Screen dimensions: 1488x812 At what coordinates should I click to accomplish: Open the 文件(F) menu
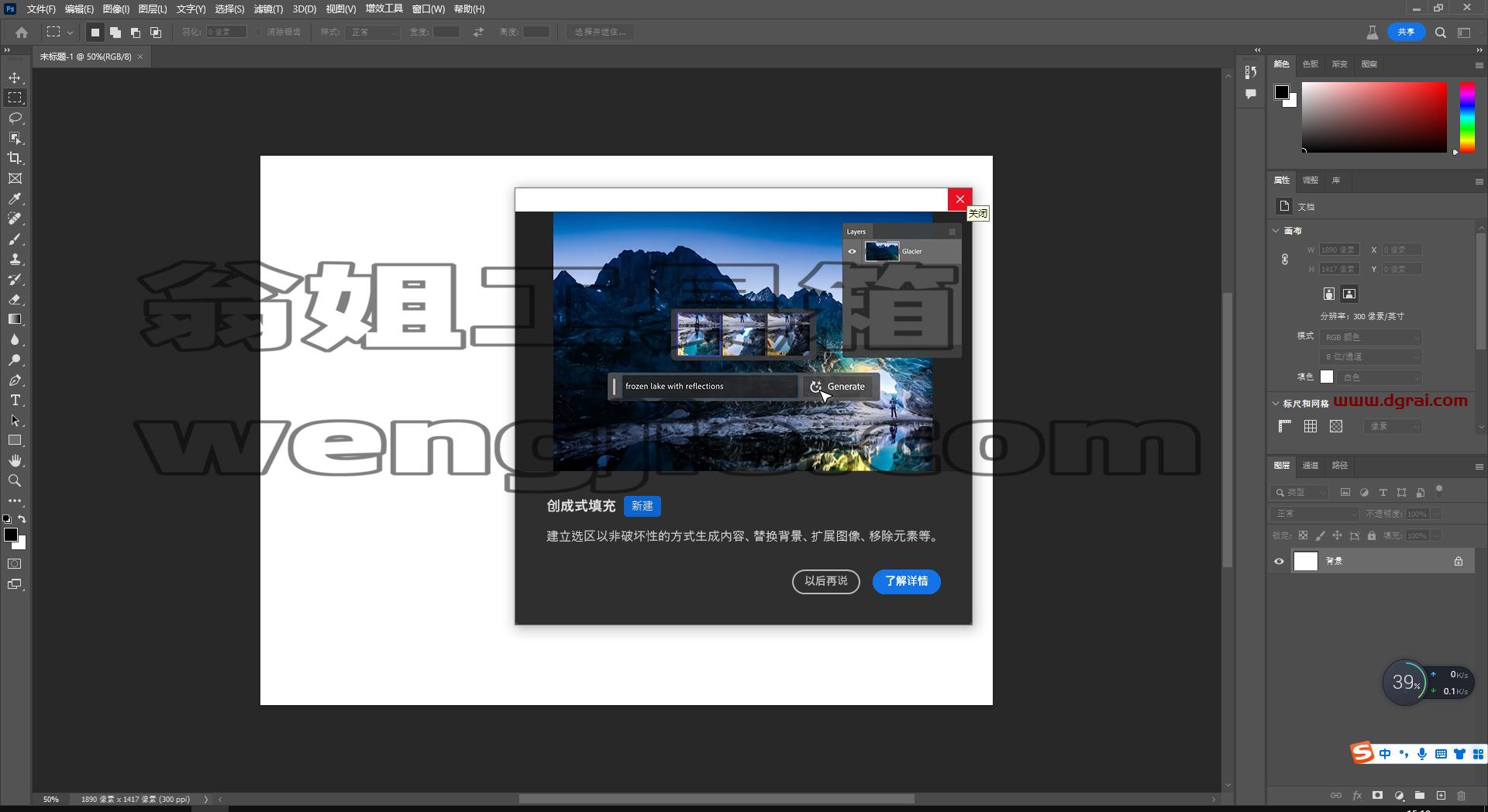point(41,9)
